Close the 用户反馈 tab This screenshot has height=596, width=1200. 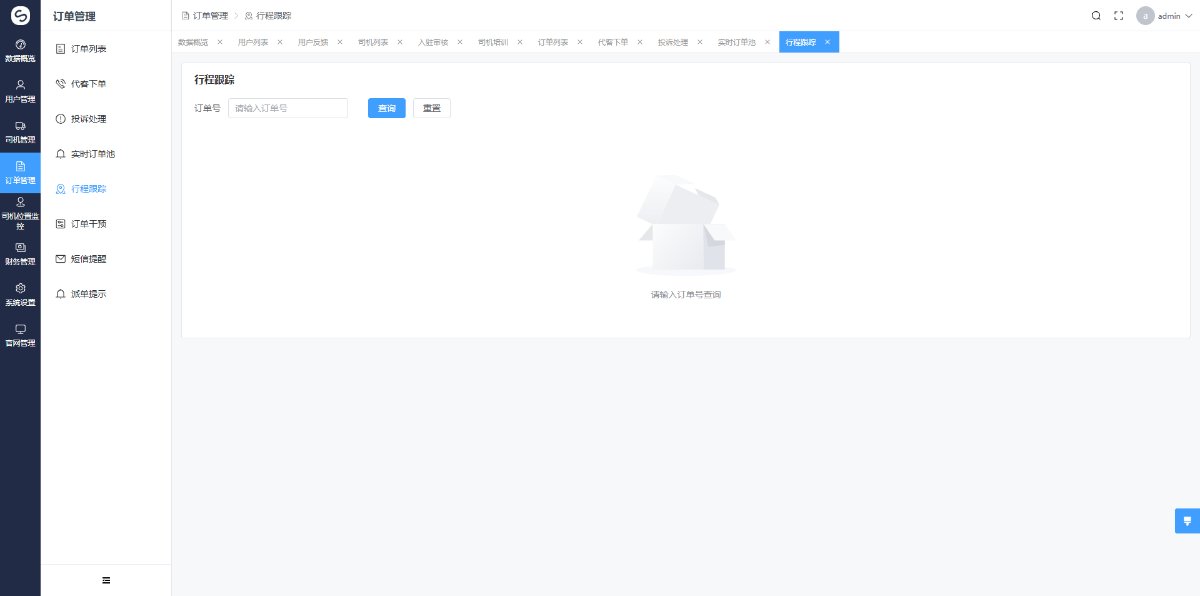tap(340, 42)
